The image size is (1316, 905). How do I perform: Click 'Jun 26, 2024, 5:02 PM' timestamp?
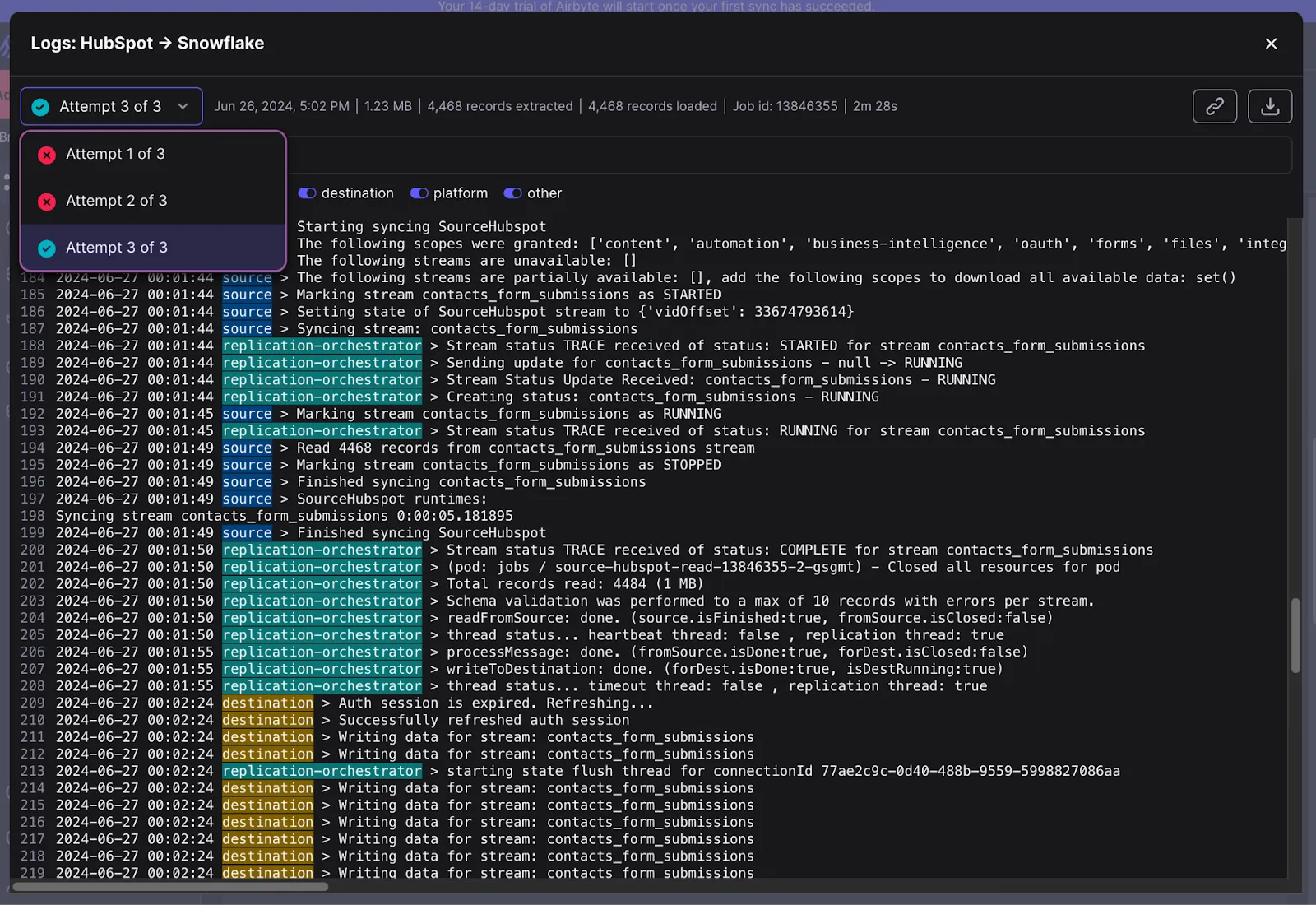[x=281, y=106]
